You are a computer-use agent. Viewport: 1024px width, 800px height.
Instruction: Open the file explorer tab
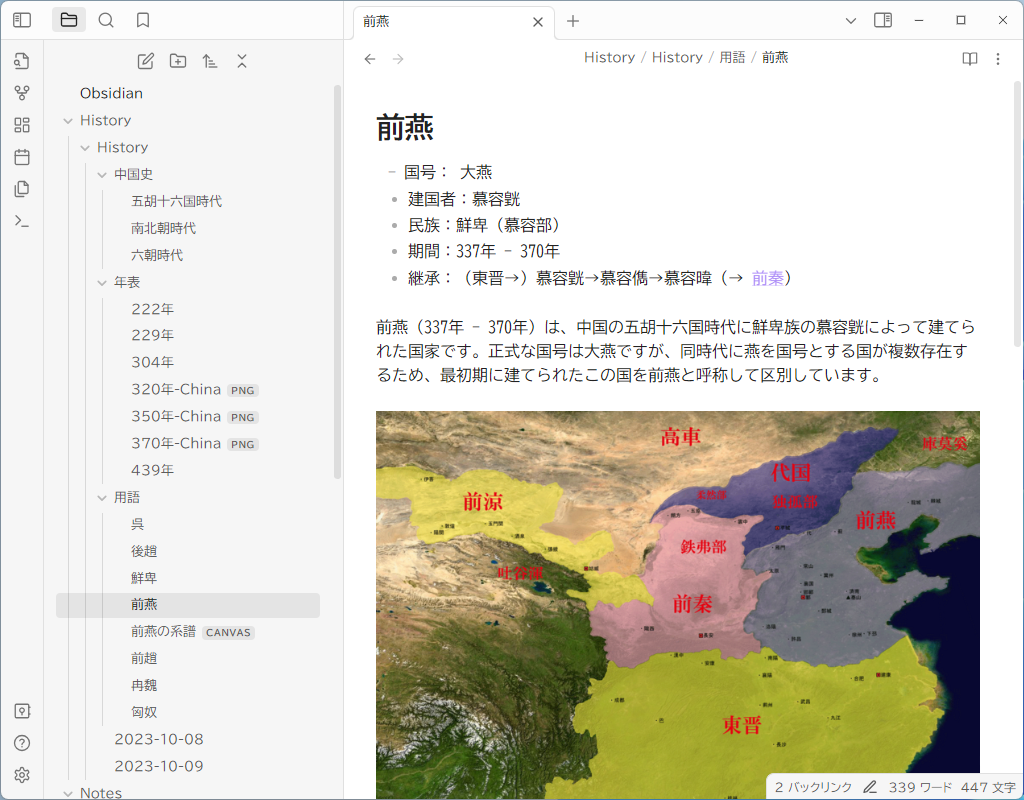point(69,20)
